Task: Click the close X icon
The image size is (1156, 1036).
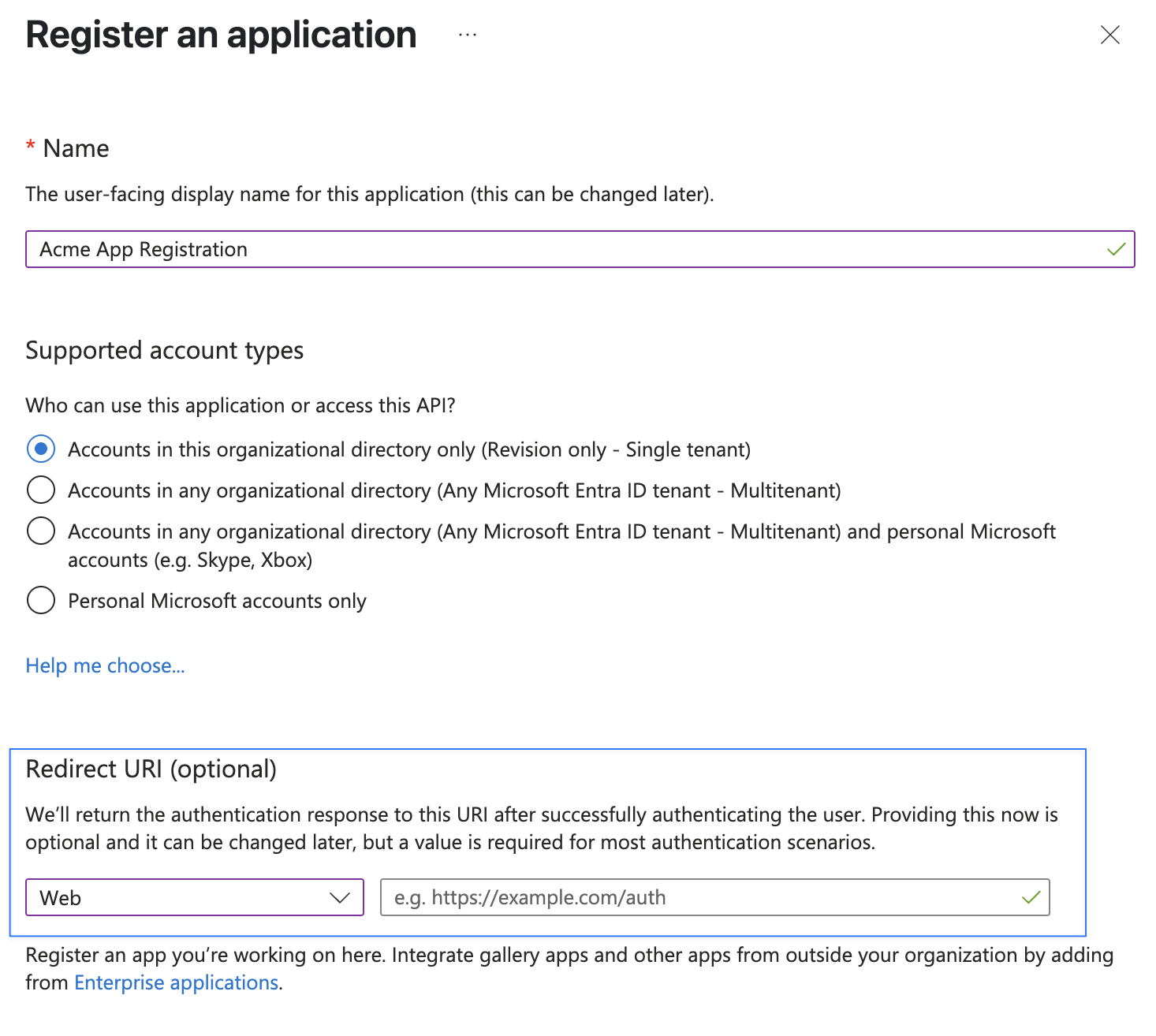Action: point(1110,35)
